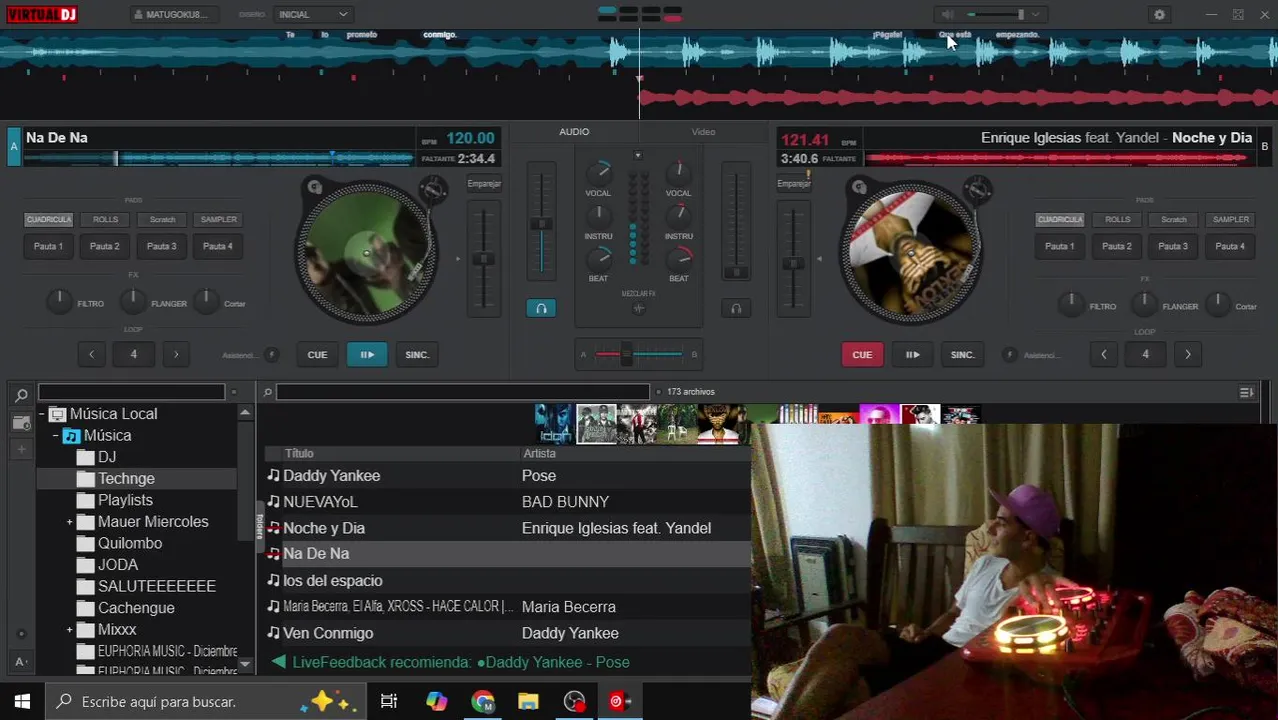Click FLANGER knob on deck B
The width and height of the screenshot is (1278, 720).
[x=1144, y=303]
